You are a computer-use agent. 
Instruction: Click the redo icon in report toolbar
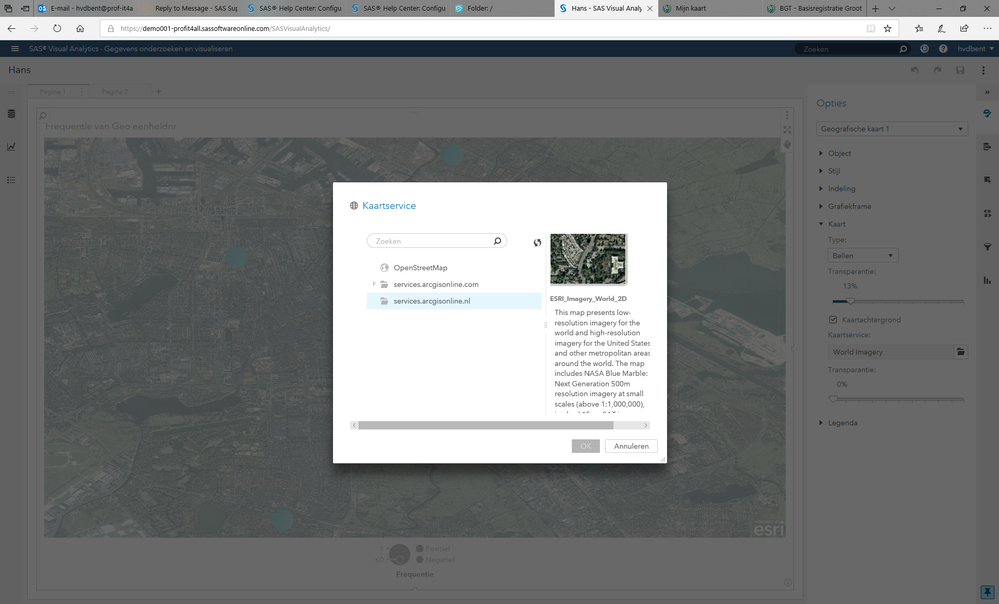(x=937, y=70)
